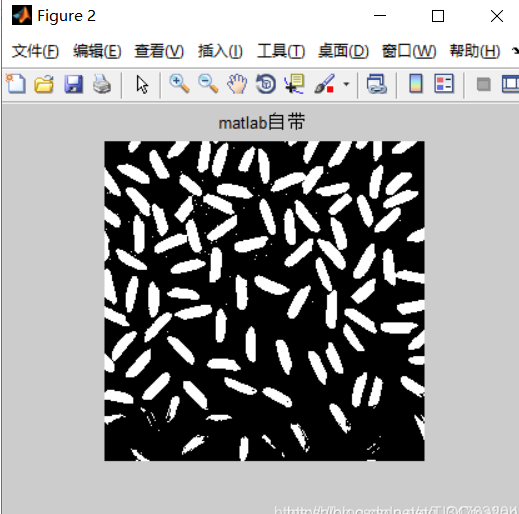Insert a colorbar from the toolbar
The height and width of the screenshot is (514, 519).
(x=416, y=84)
